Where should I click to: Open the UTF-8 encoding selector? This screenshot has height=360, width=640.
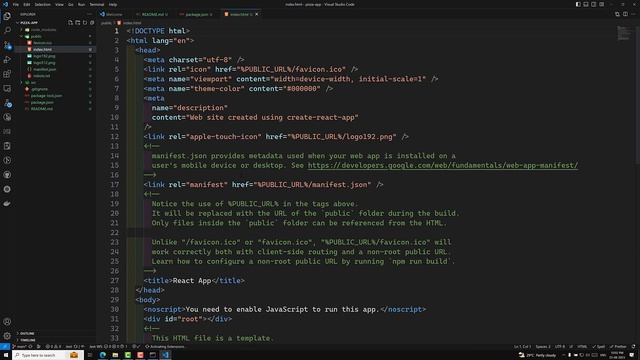coord(560,347)
